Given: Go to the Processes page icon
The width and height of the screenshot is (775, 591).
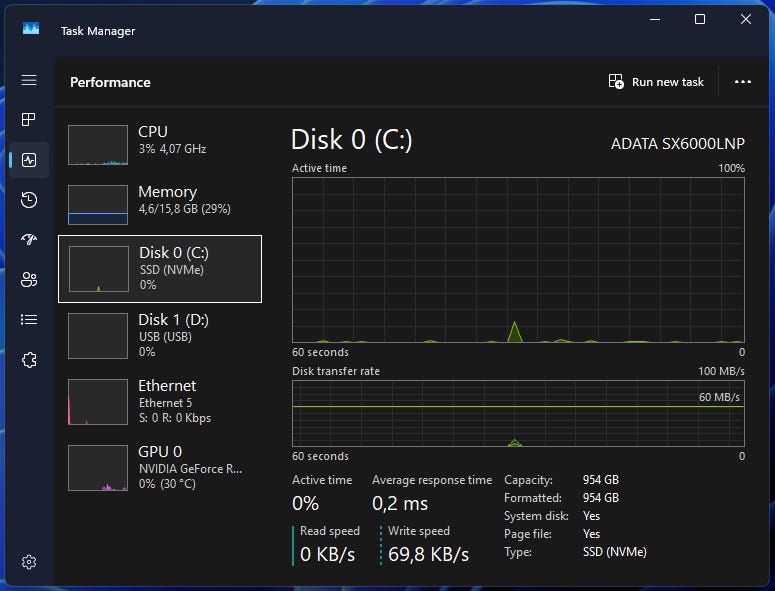Looking at the screenshot, I should (29, 120).
